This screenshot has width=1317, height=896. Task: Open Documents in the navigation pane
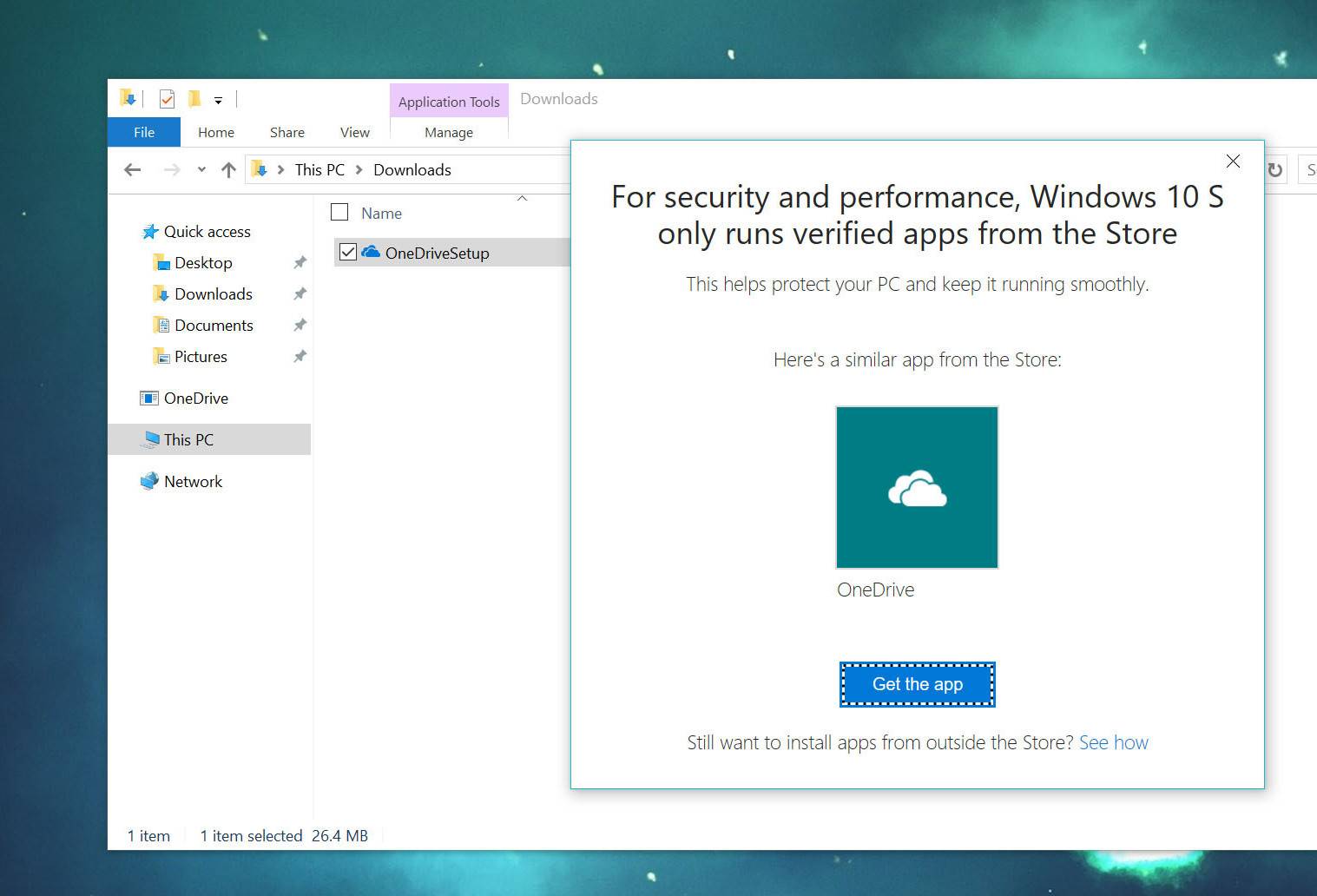tap(214, 326)
